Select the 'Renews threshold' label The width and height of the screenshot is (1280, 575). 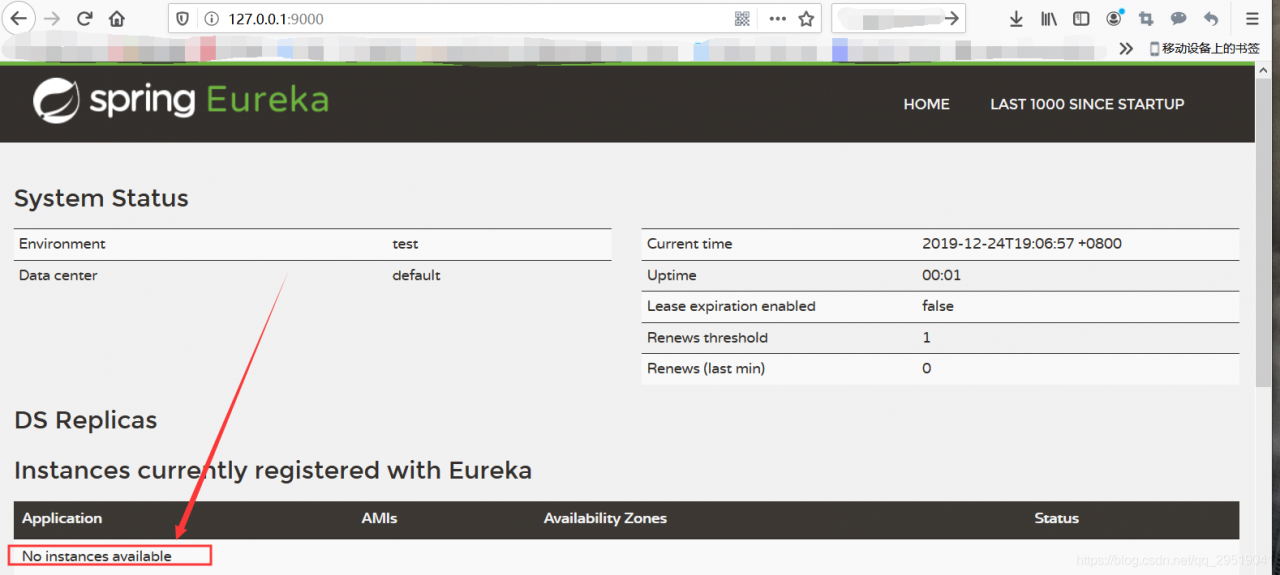click(x=707, y=338)
